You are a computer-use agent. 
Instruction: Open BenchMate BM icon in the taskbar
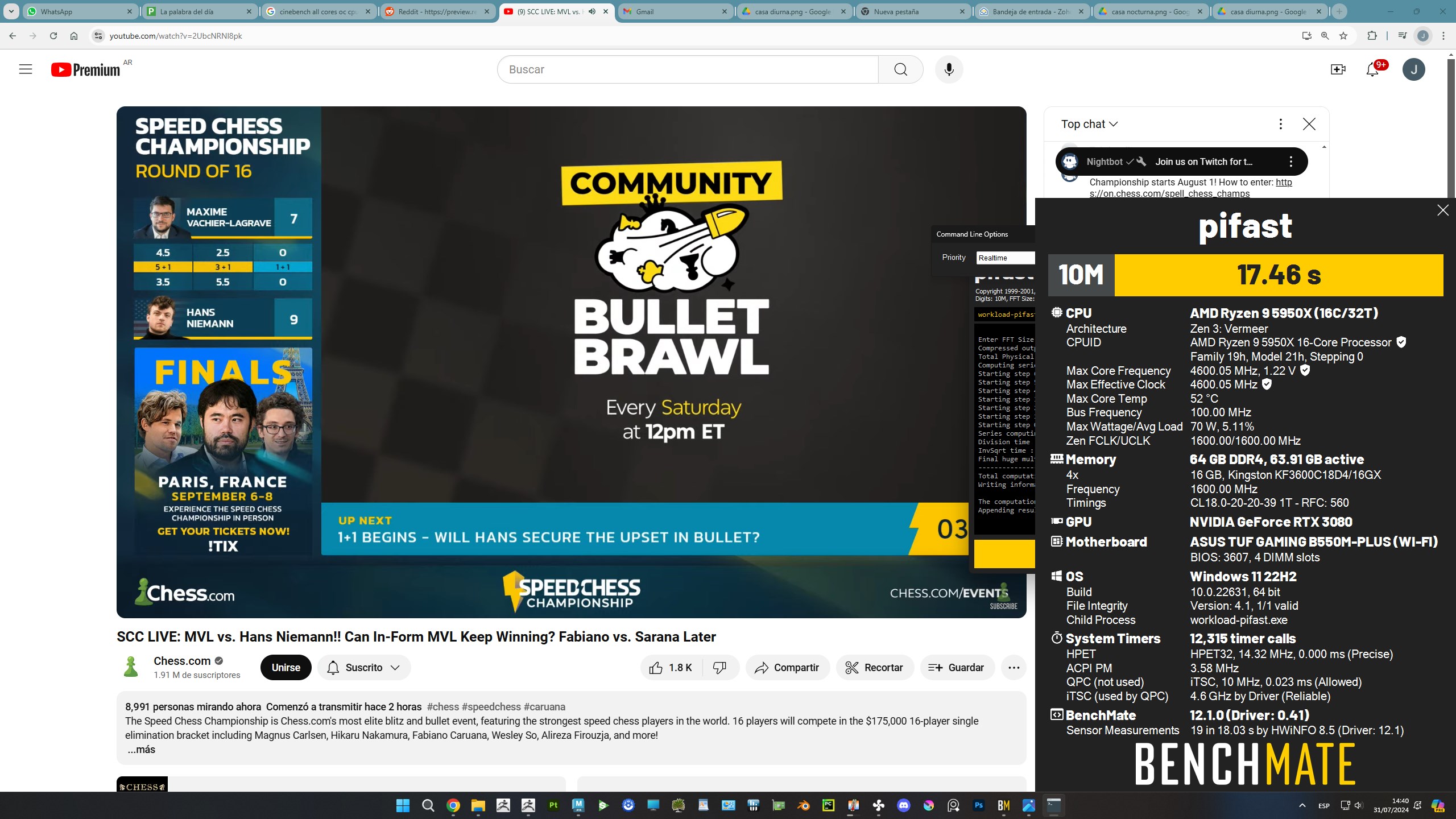(x=1004, y=805)
